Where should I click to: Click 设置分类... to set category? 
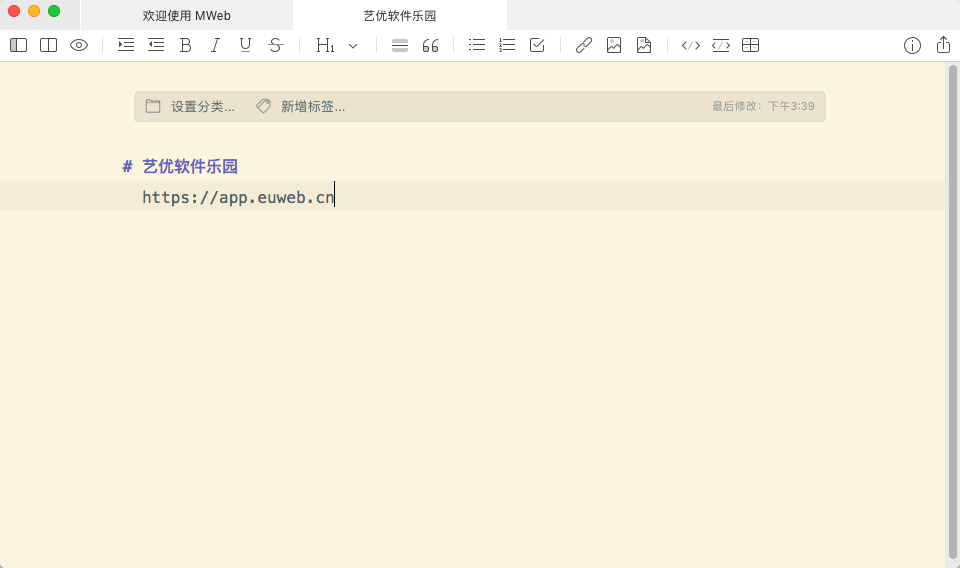(203, 106)
